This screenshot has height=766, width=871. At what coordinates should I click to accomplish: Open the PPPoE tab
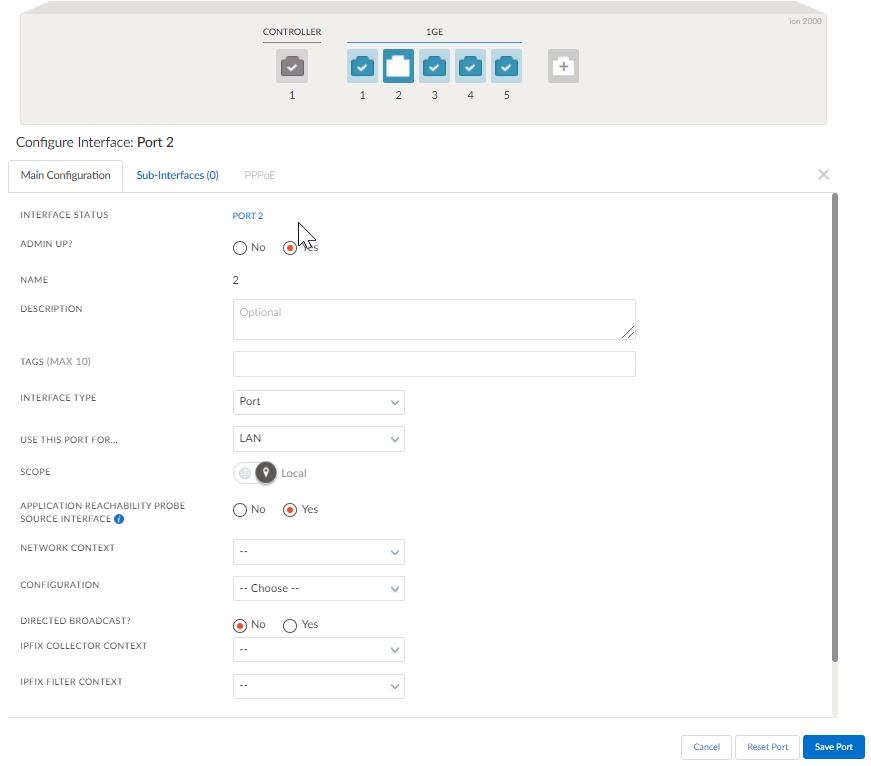pos(259,174)
